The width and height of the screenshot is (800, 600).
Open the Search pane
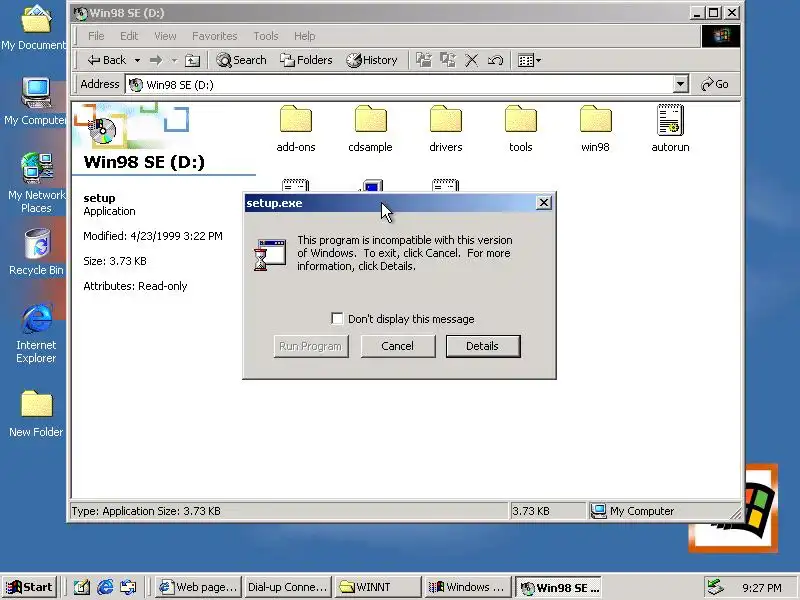coord(241,60)
